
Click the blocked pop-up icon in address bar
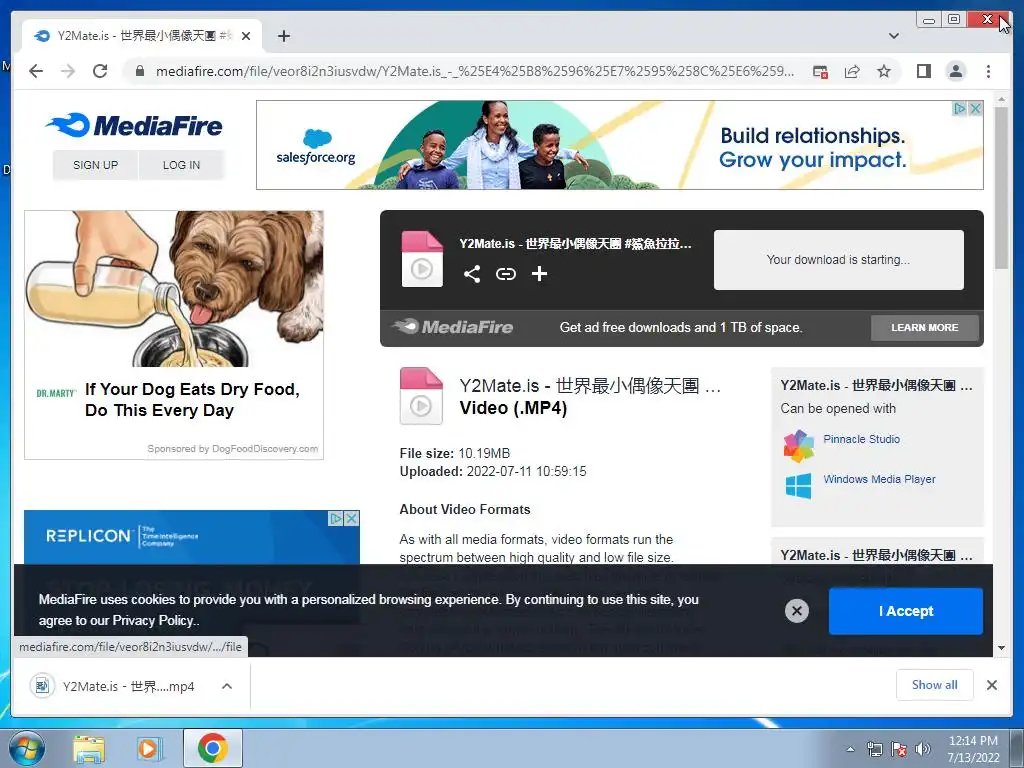click(x=820, y=72)
